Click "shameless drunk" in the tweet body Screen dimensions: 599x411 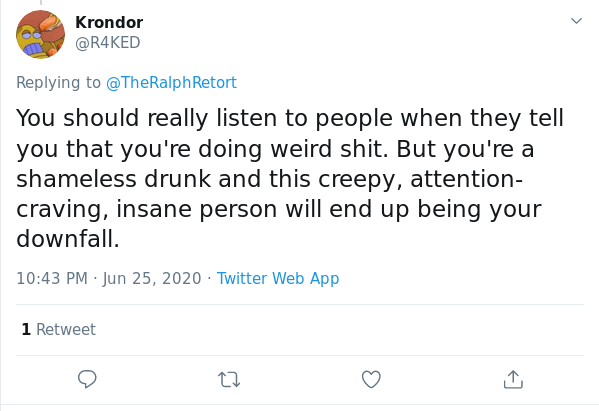point(113,178)
